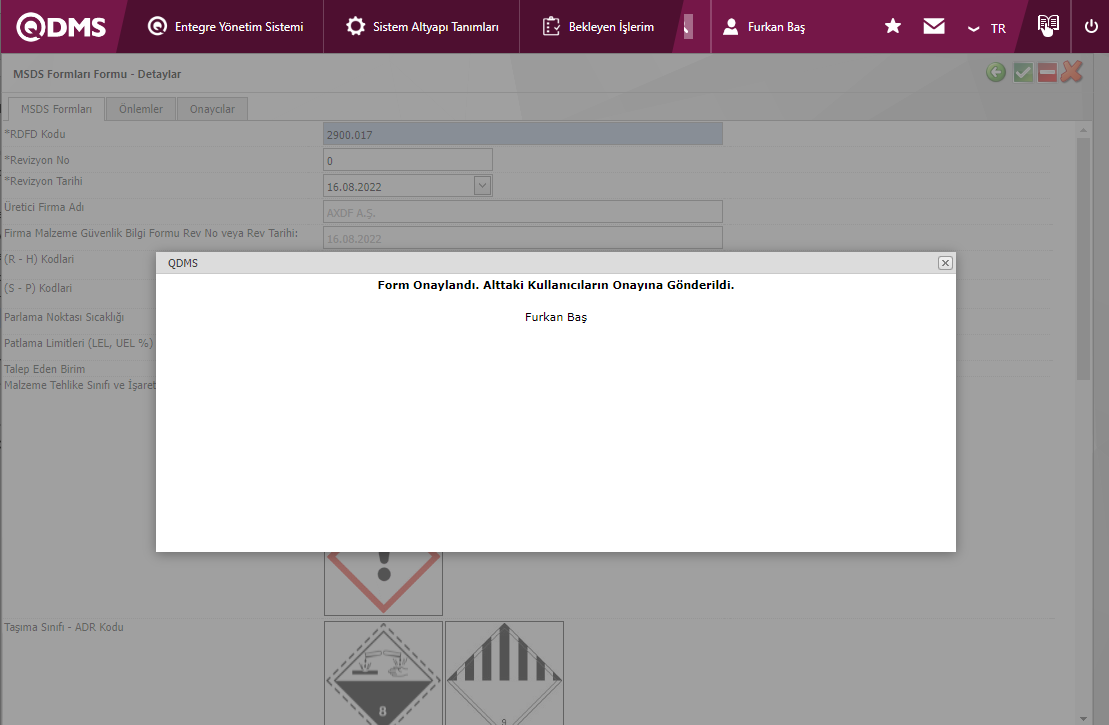Viewport: 1109px width, 725px height.
Task: Click the power logout icon
Action: [x=1091, y=27]
